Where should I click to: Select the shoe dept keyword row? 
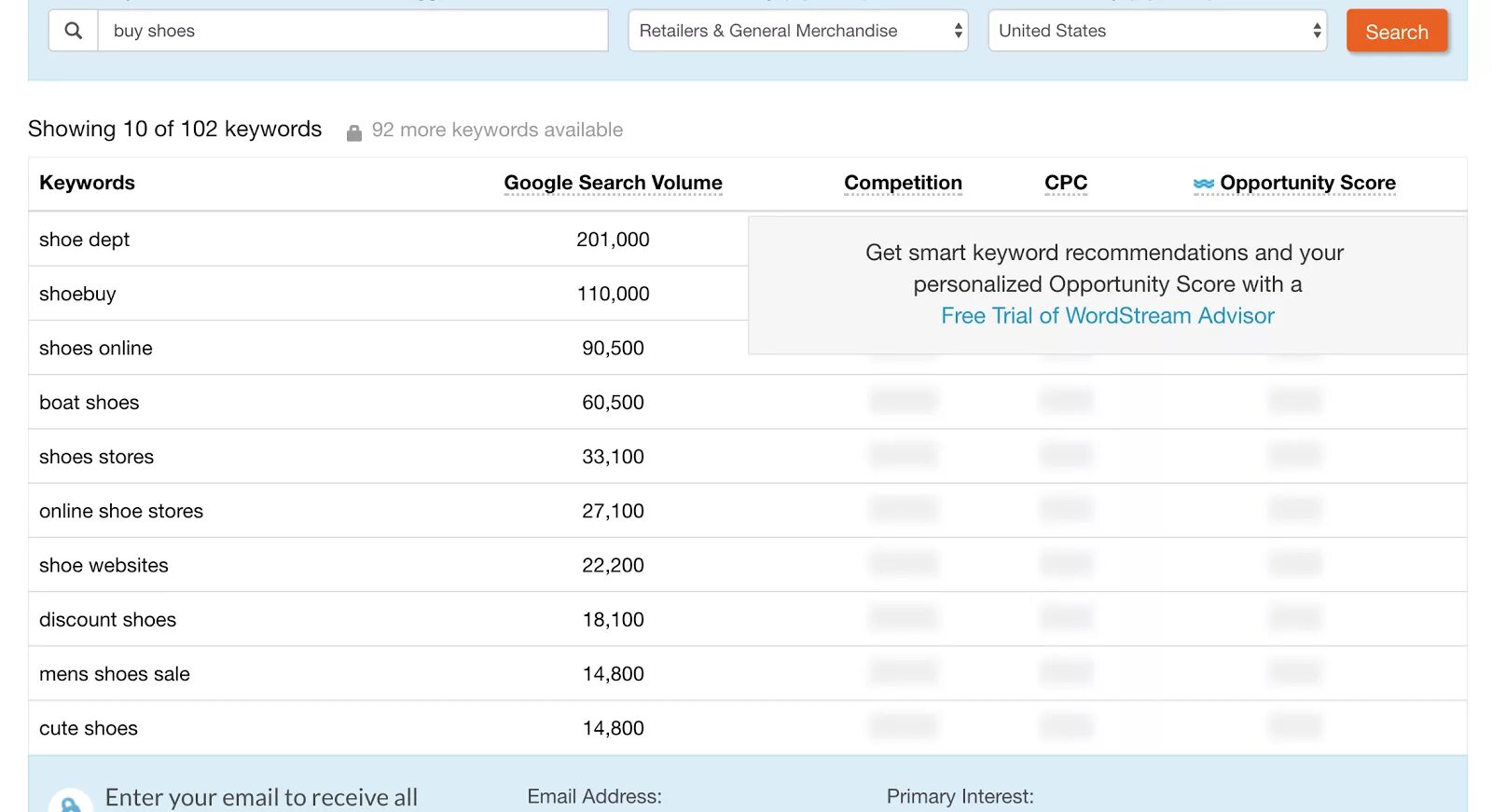(x=85, y=240)
